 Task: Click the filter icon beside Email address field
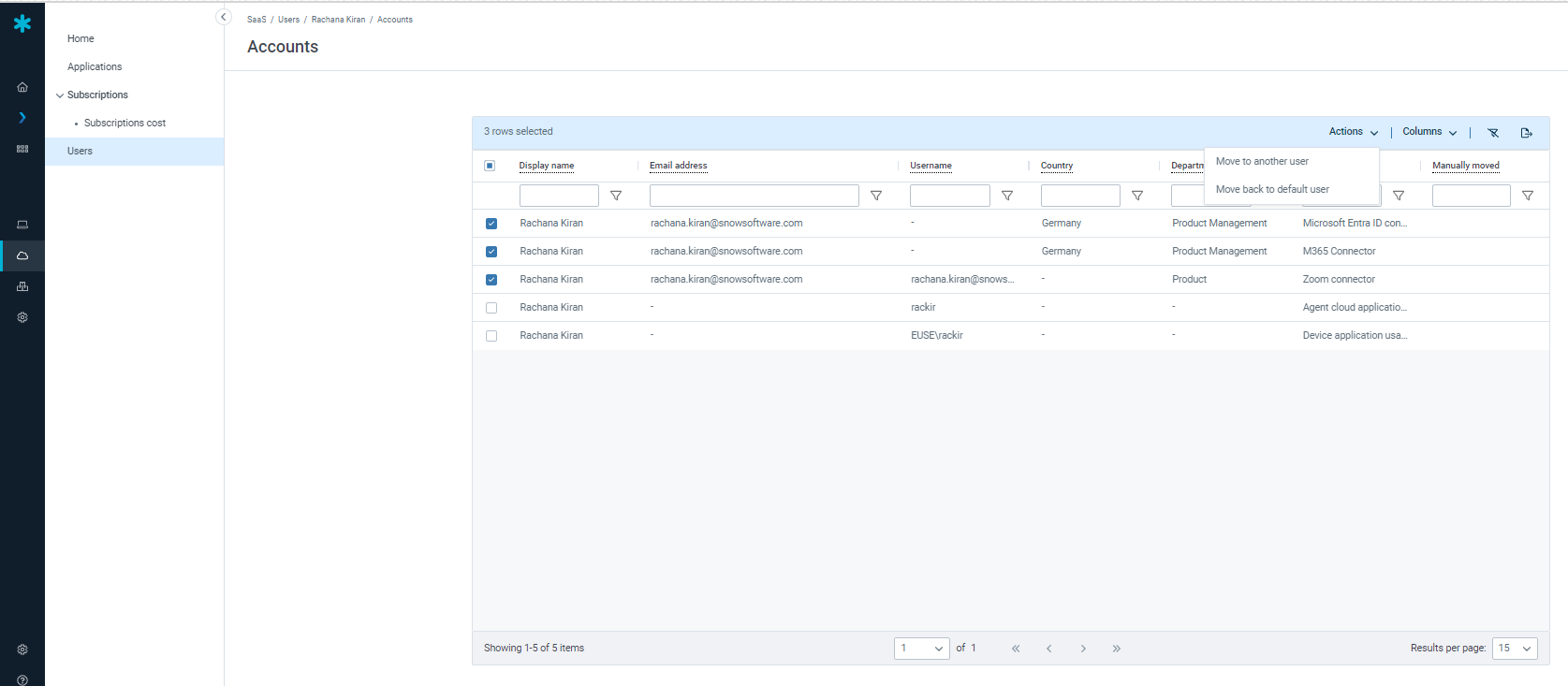click(876, 196)
